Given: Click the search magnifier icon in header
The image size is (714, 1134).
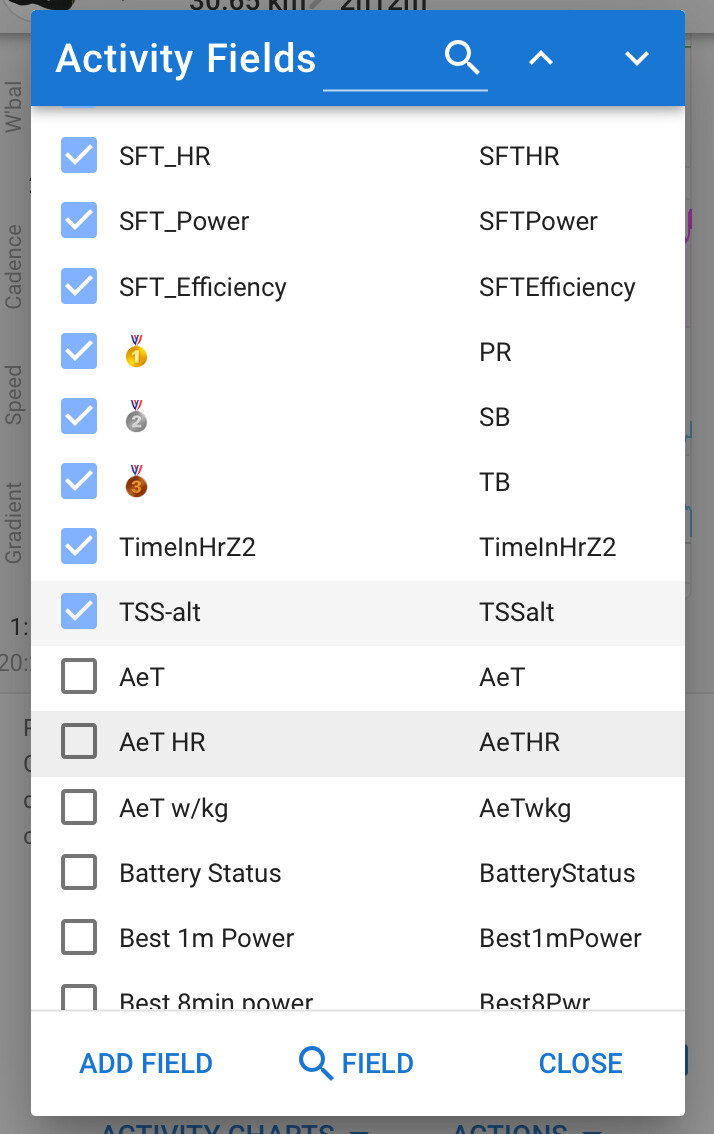Looking at the screenshot, I should point(462,57).
